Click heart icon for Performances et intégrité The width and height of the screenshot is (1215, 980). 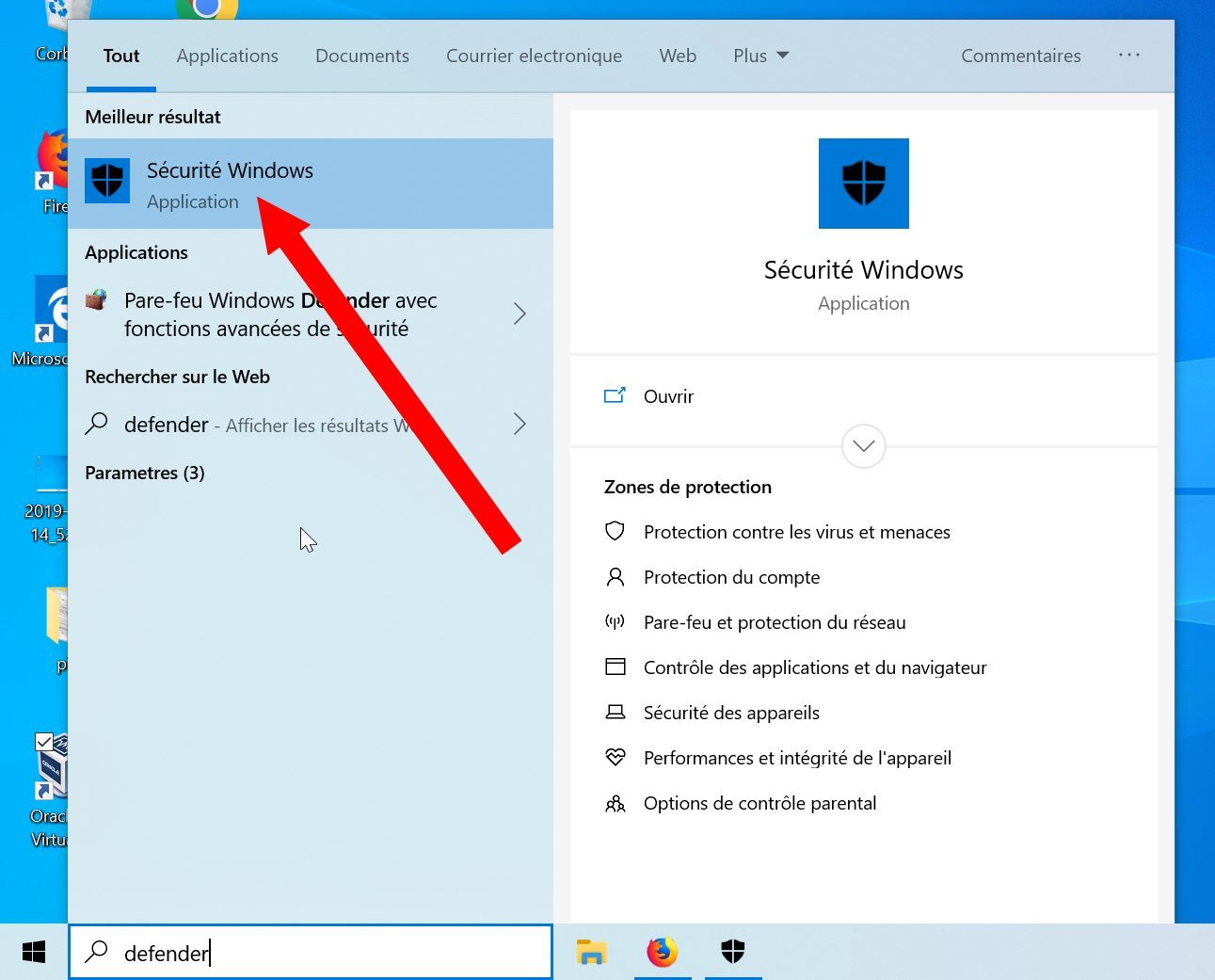tap(615, 757)
